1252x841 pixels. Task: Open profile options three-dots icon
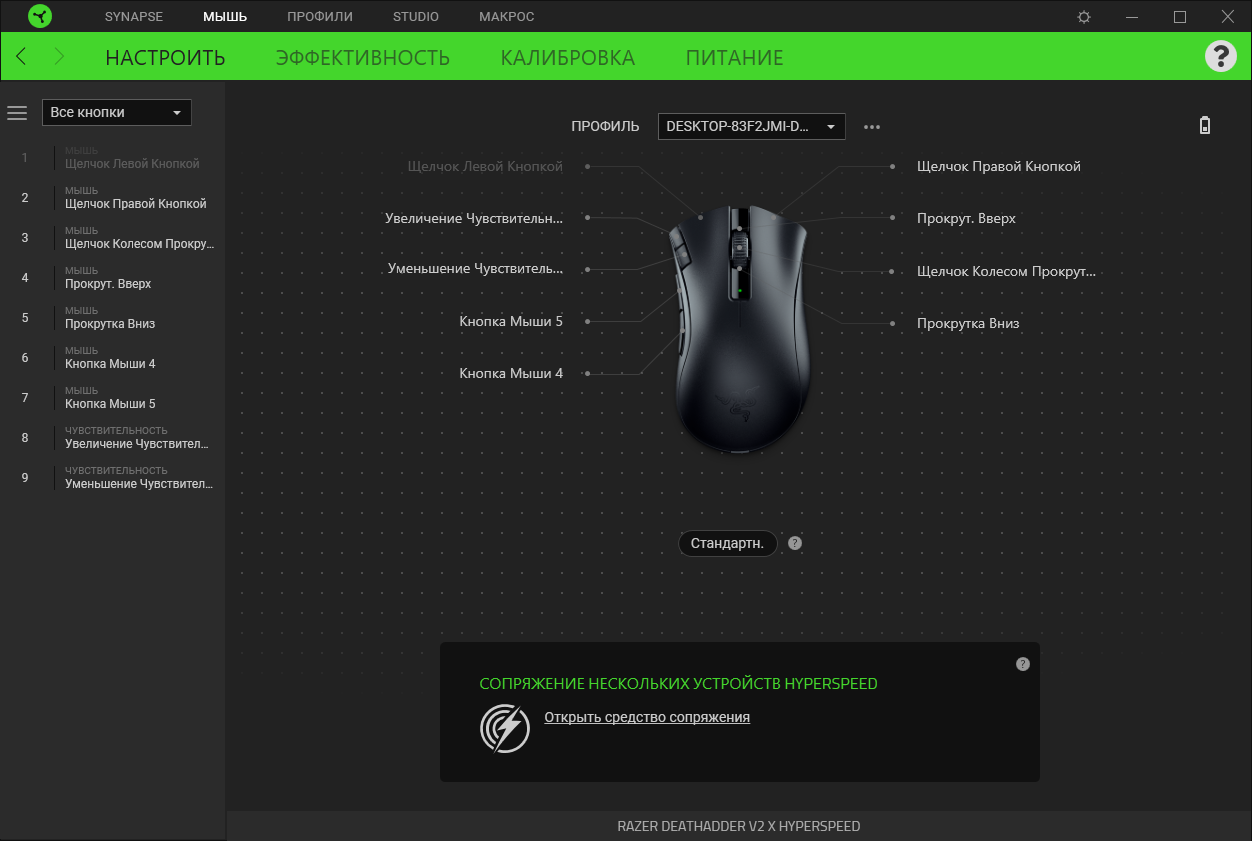coord(872,127)
